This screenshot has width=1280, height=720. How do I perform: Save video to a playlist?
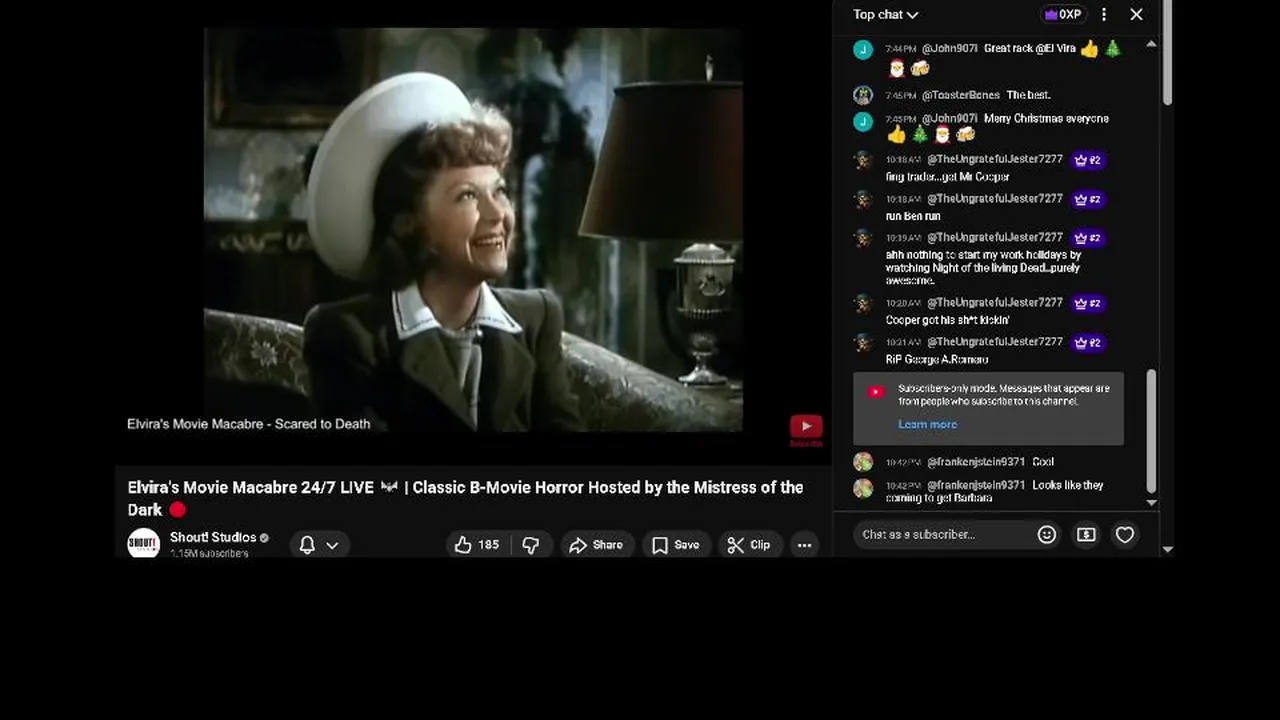click(x=675, y=545)
